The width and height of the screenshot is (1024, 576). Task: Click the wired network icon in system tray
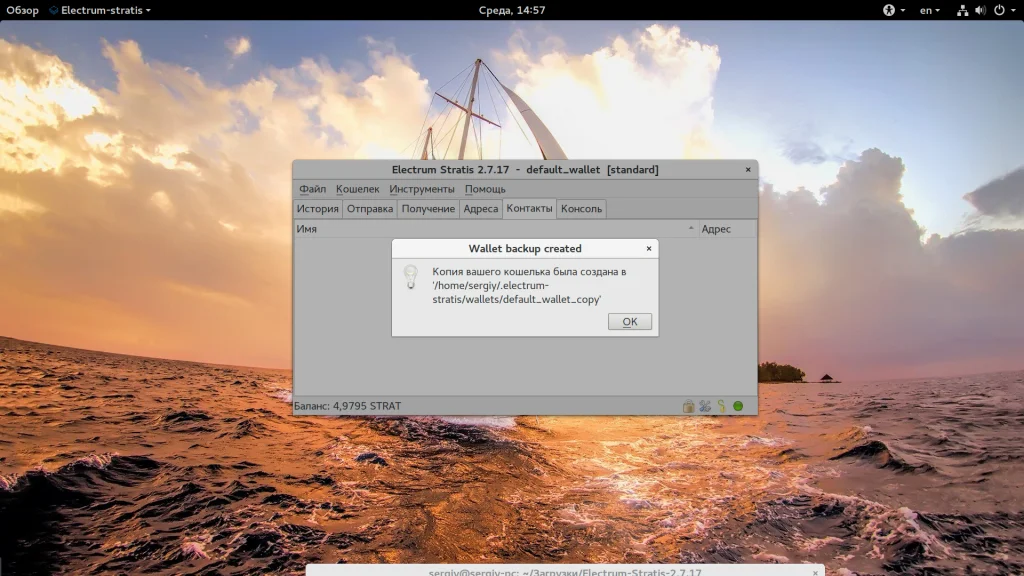[x=962, y=10]
